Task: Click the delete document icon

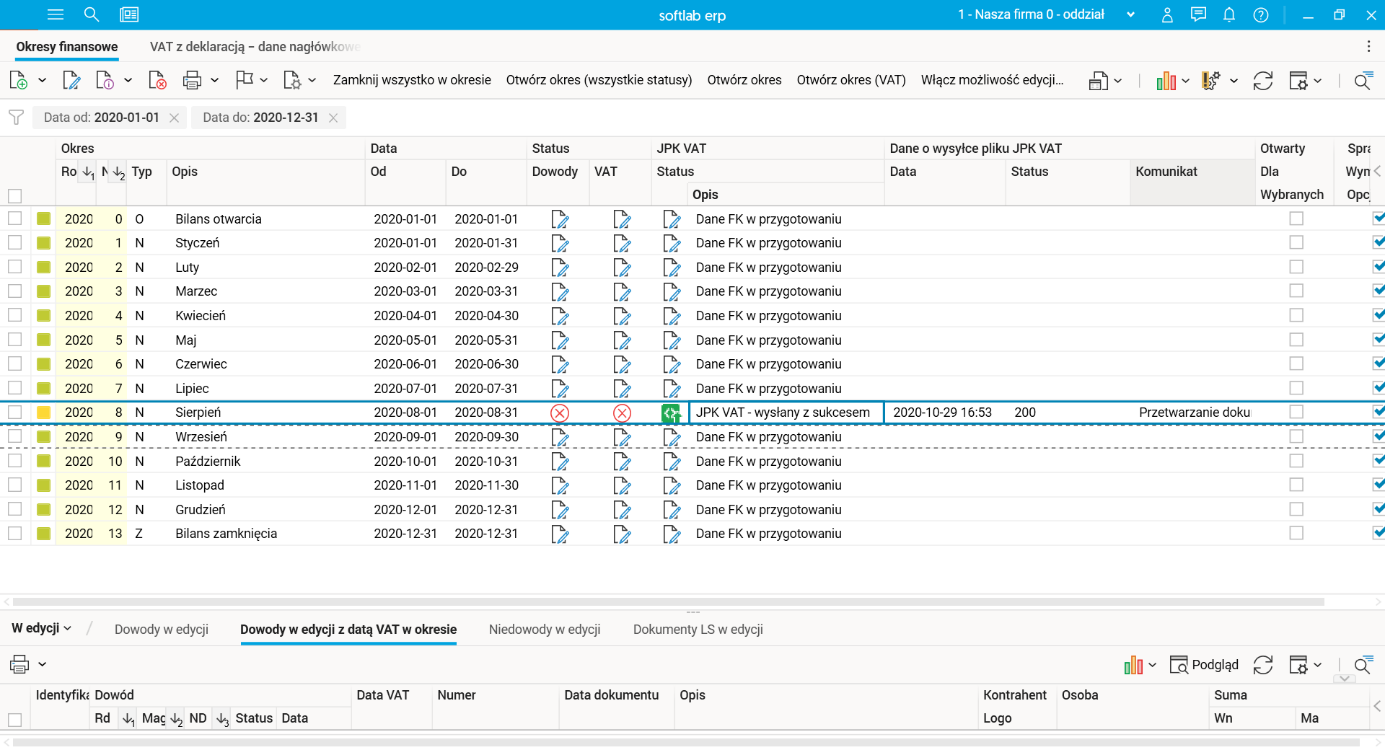Action: [x=157, y=80]
